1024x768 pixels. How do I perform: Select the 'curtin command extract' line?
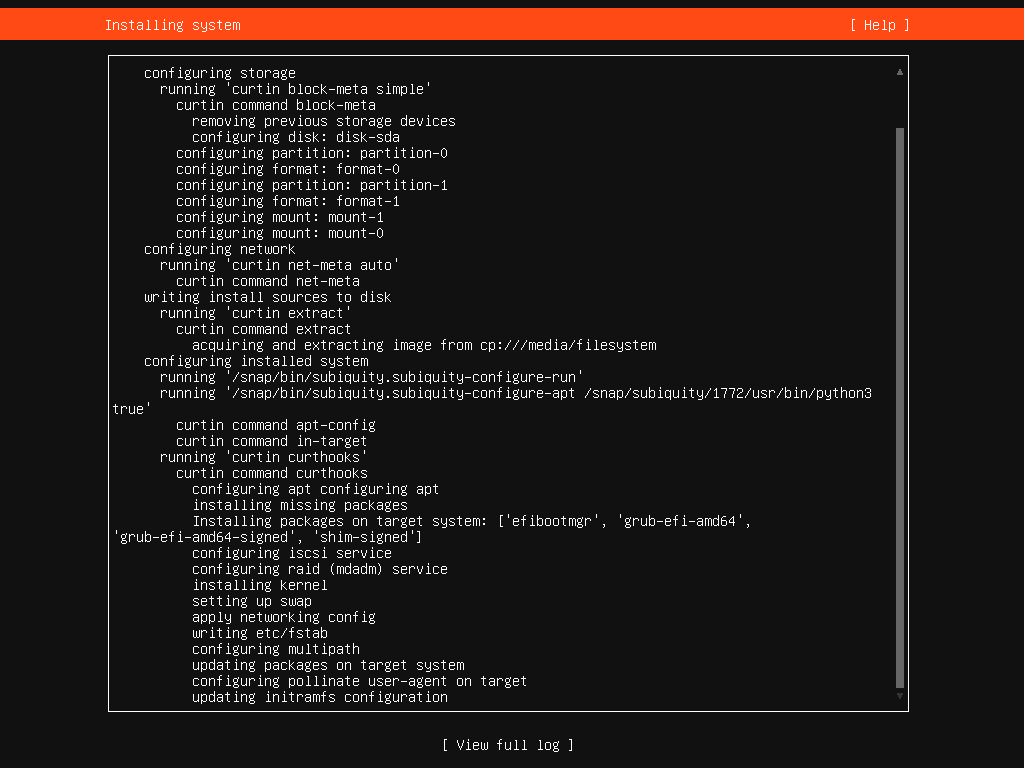264,329
